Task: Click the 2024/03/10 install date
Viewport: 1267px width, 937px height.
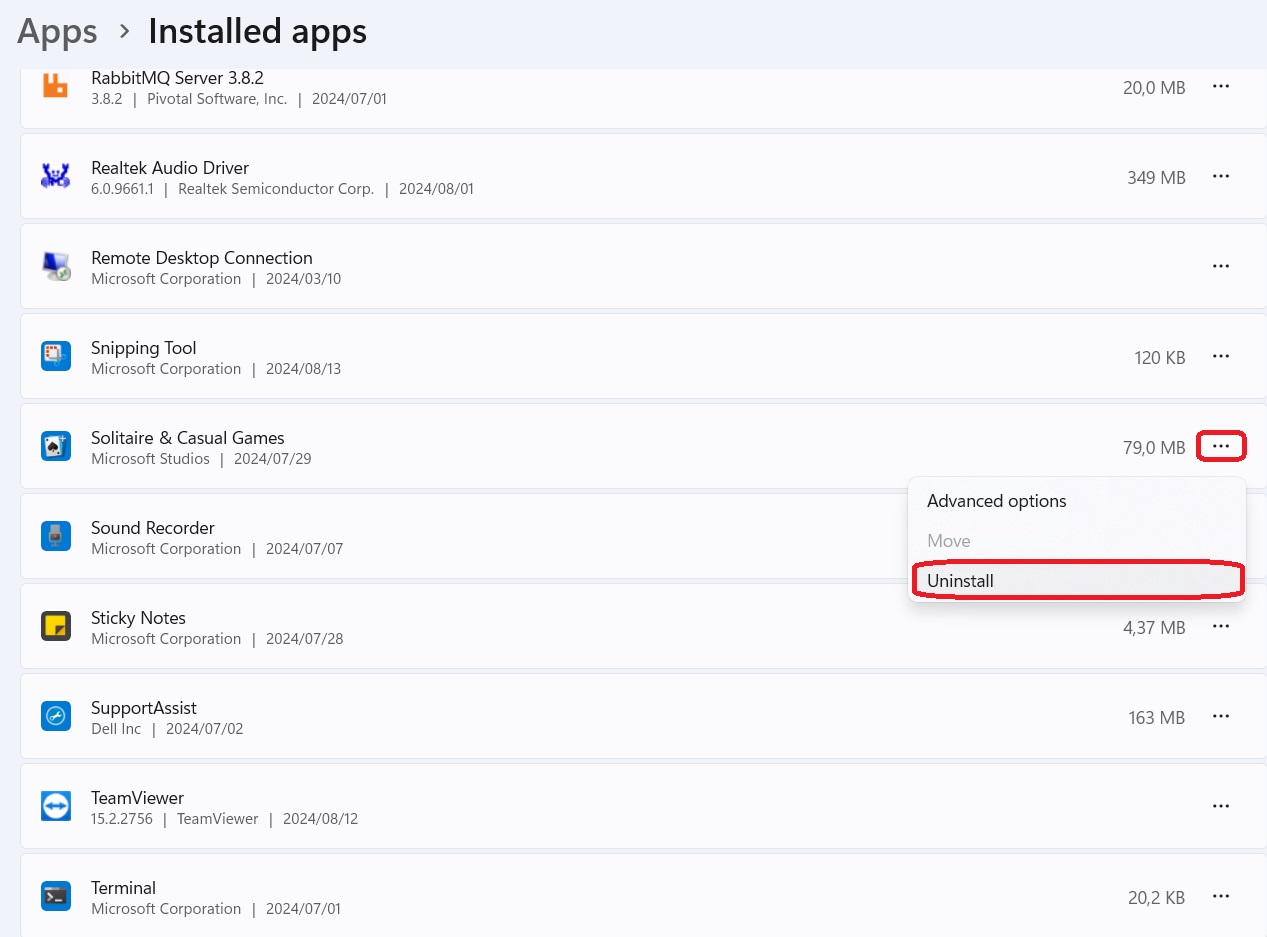Action: coord(303,279)
